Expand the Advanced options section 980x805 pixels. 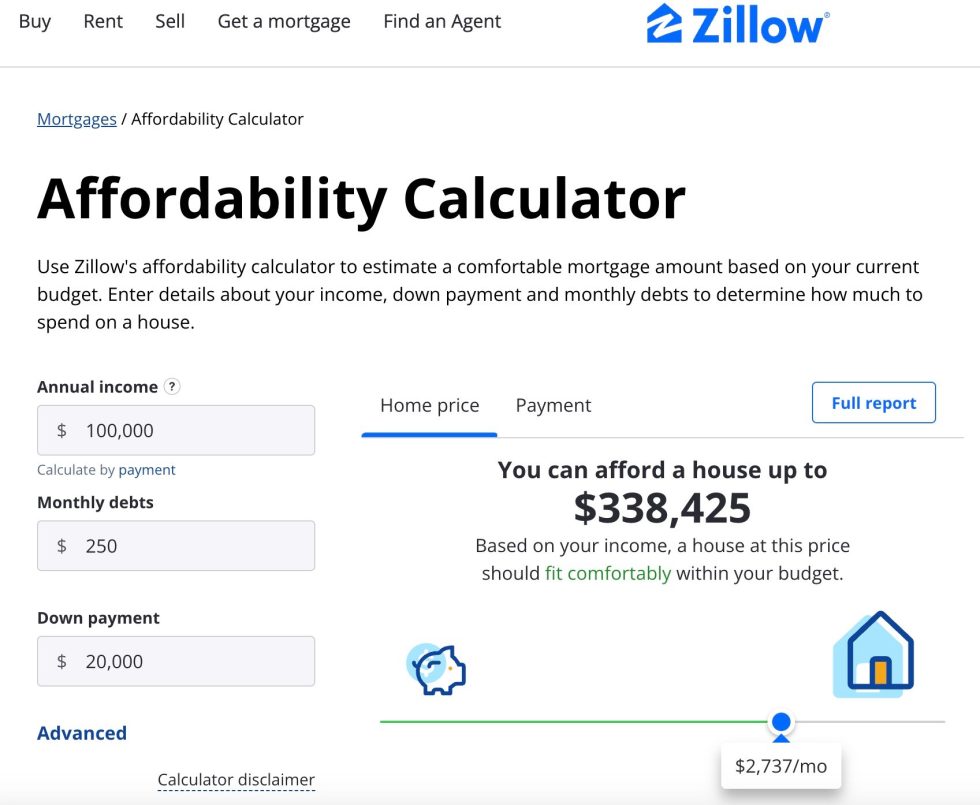[x=82, y=733]
